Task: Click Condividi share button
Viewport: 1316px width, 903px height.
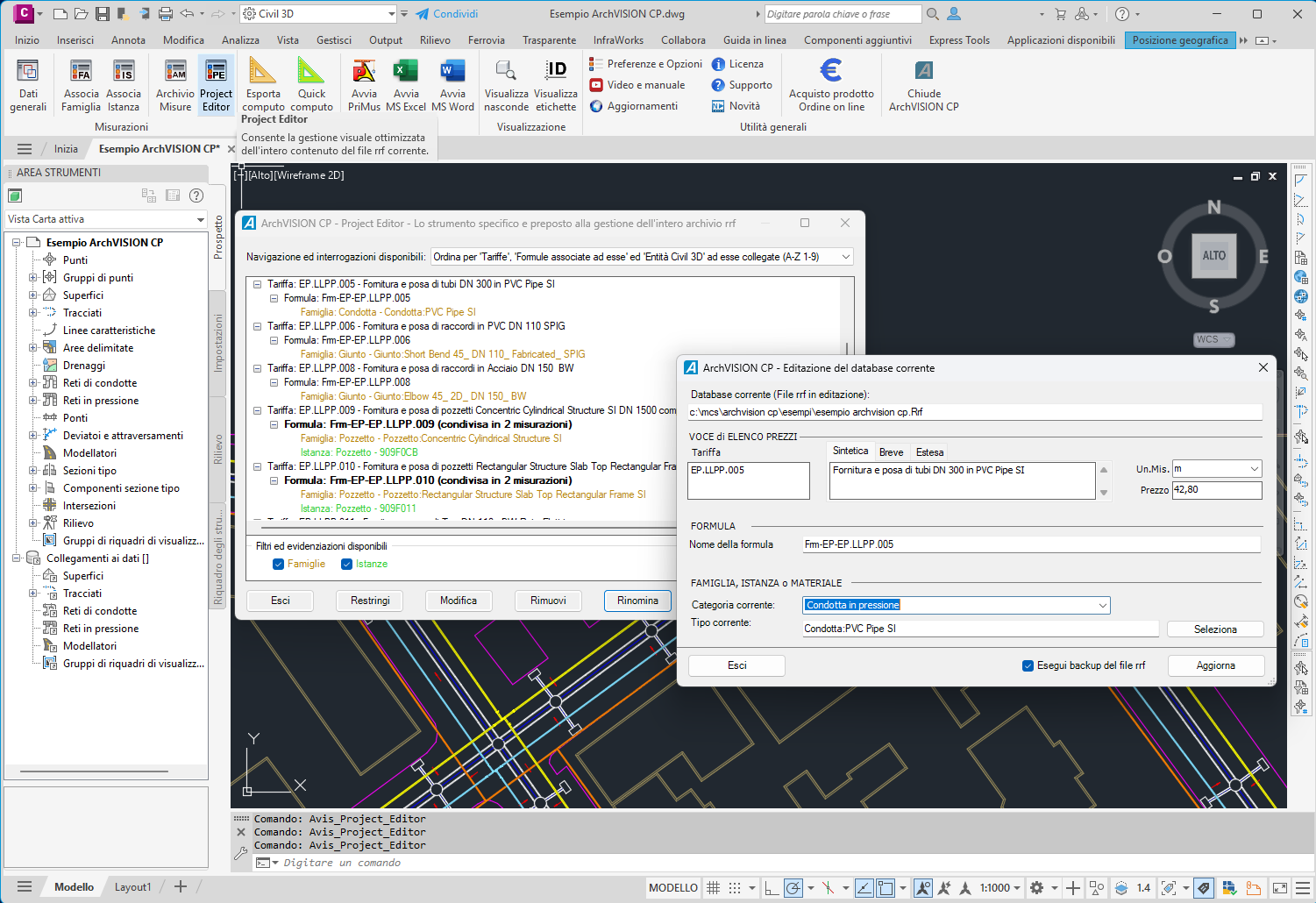Action: (447, 14)
